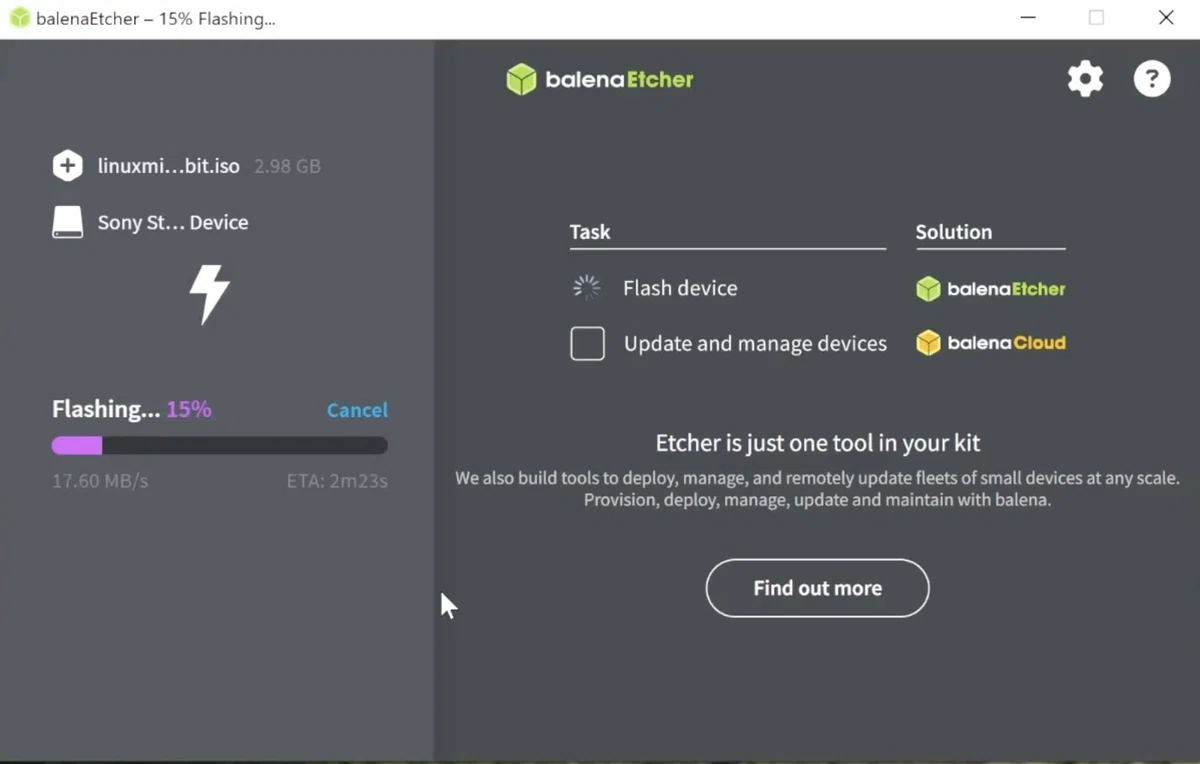
Task: Cancel the flashing process
Action: coord(357,410)
